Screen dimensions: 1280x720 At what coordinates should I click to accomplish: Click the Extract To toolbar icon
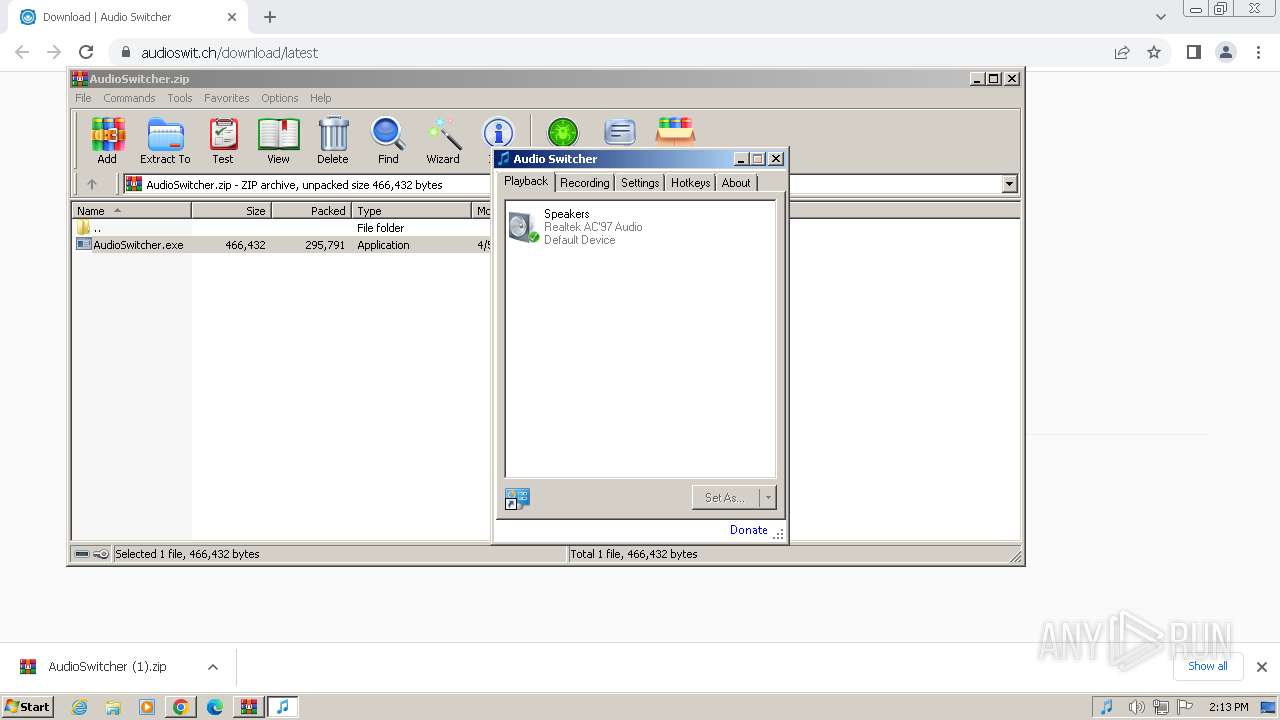click(165, 140)
